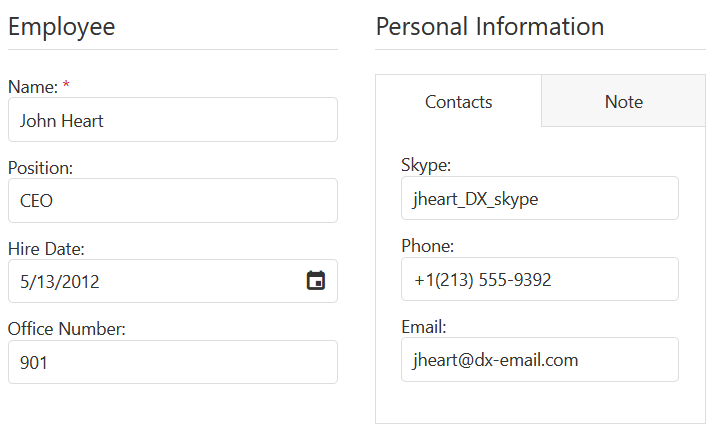The height and width of the screenshot is (427, 714).
Task: Click the red required asterisk beside Name
Action: [x=66, y=86]
